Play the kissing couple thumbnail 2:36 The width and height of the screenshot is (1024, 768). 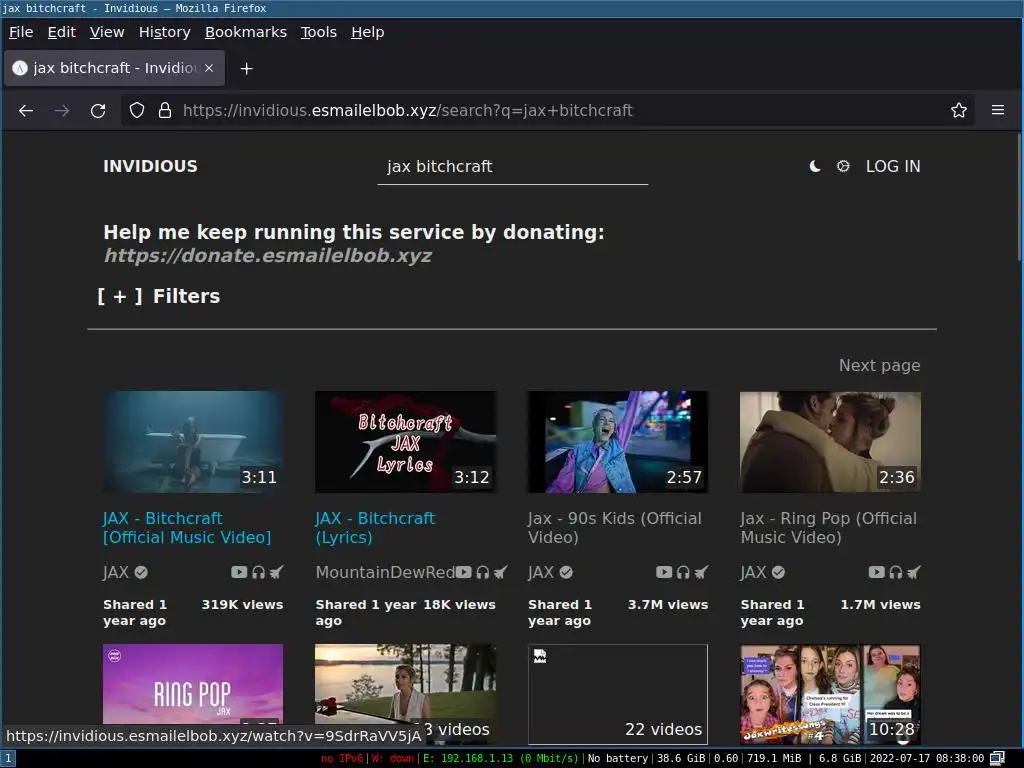click(x=831, y=442)
